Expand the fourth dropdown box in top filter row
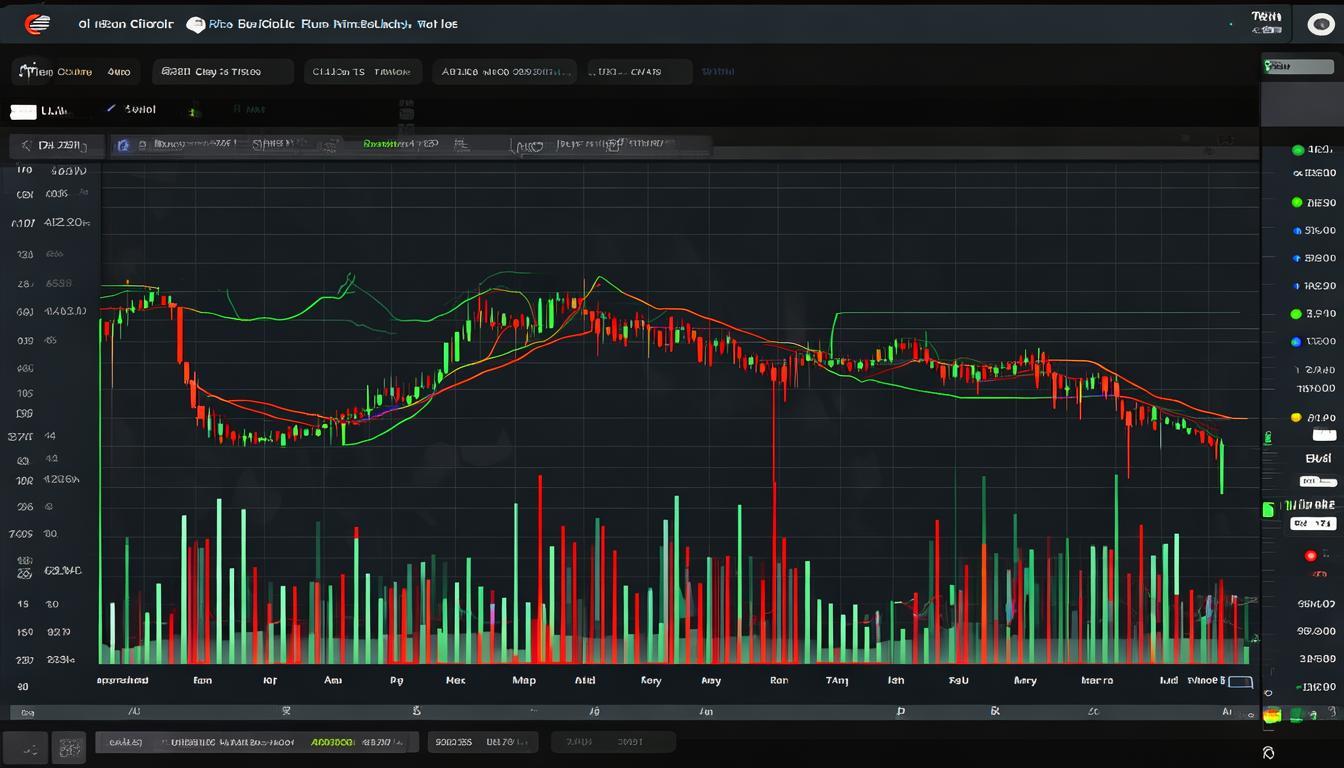Screen dimensions: 1344x768 [504, 72]
